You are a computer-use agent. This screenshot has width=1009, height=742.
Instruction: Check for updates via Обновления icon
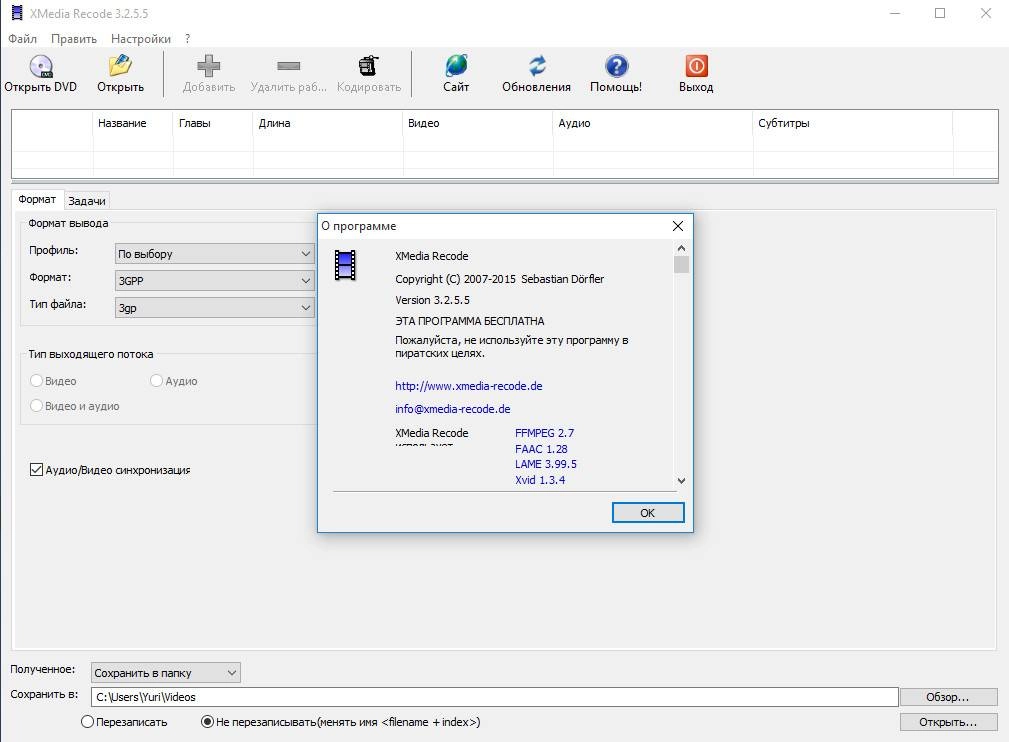(x=537, y=66)
